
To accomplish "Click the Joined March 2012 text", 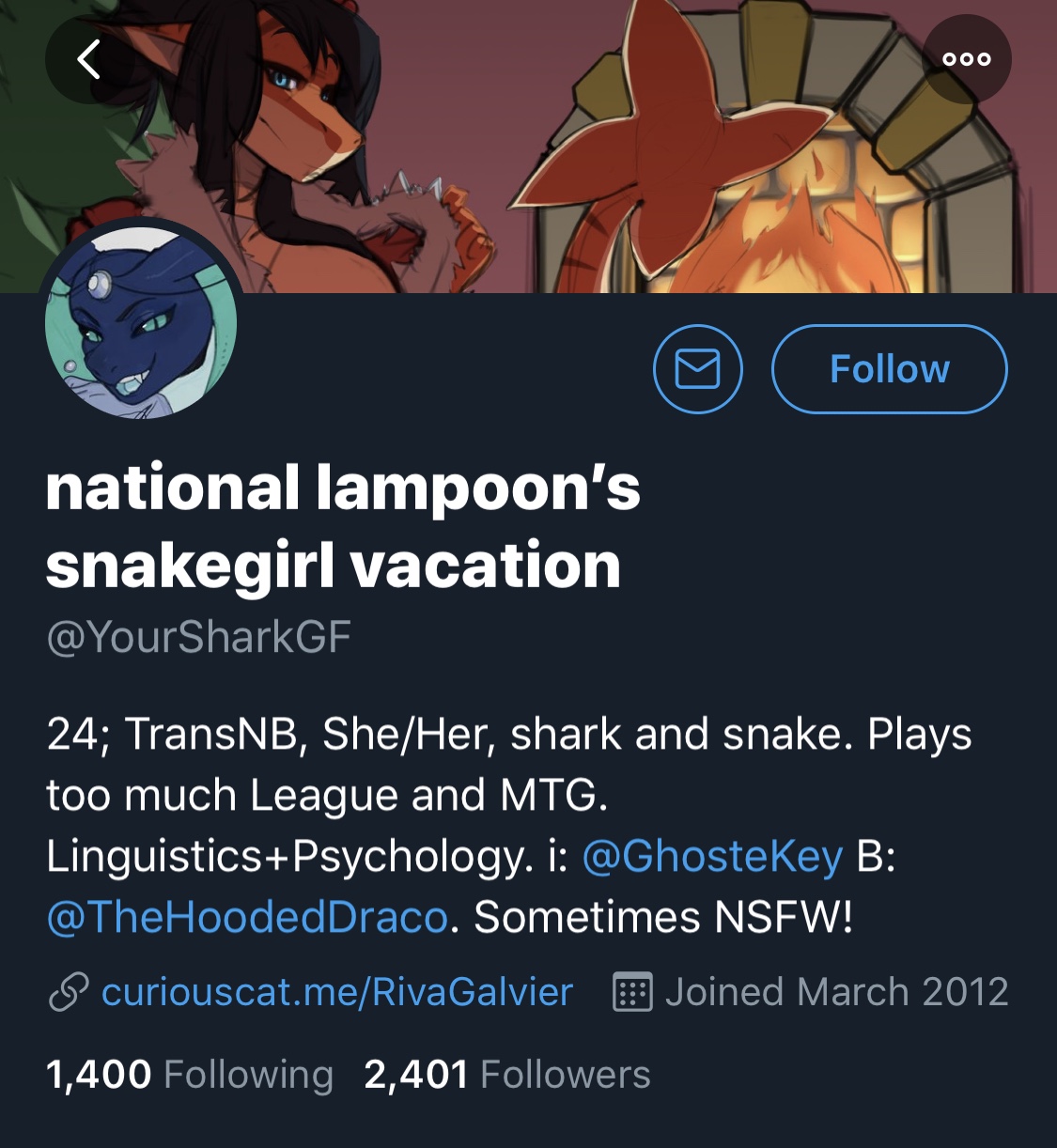I will click(836, 993).
